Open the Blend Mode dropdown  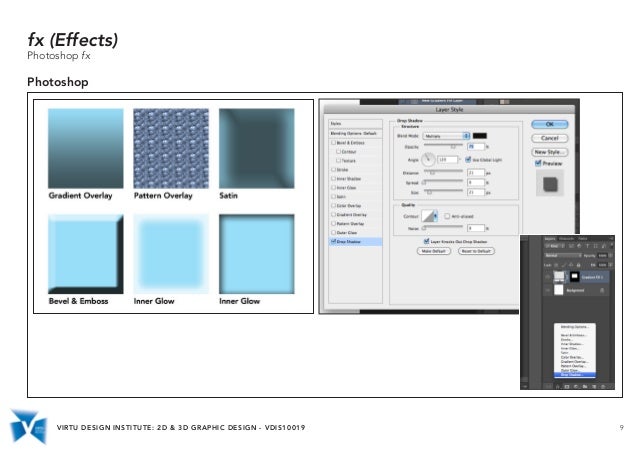tap(446, 136)
